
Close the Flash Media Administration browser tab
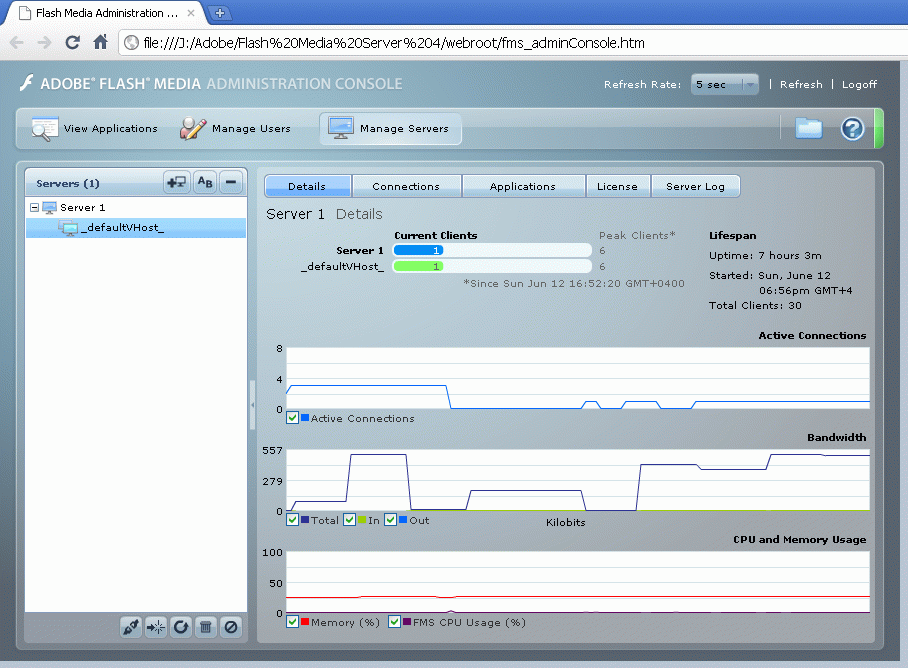click(191, 13)
